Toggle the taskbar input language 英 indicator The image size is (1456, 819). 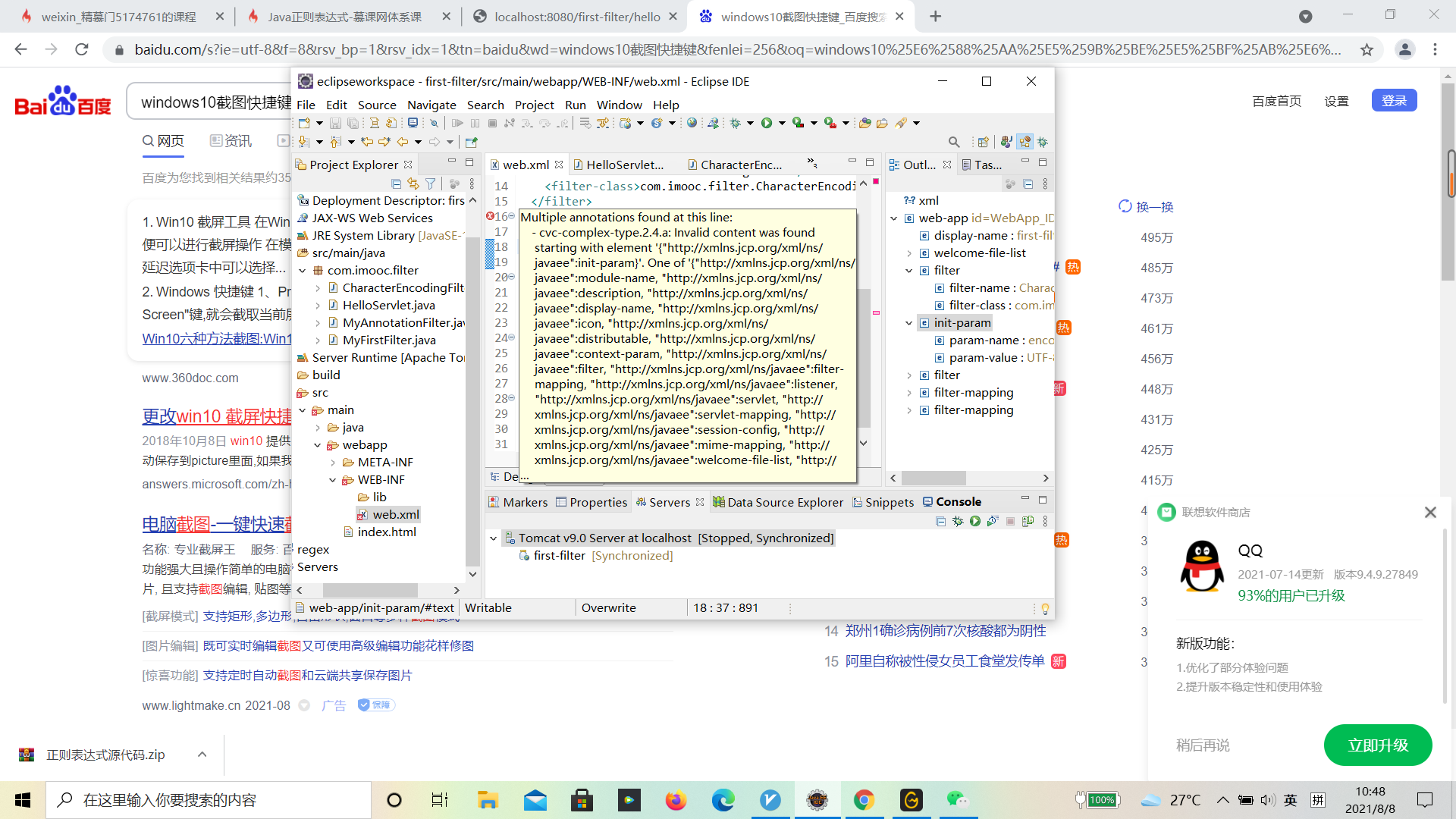[1291, 800]
